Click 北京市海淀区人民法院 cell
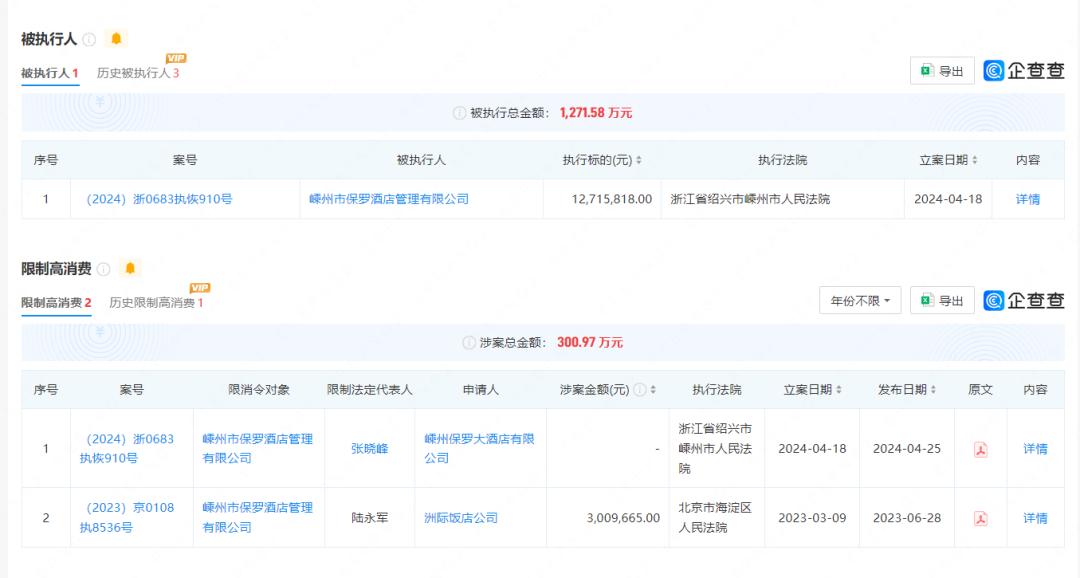The width and height of the screenshot is (1080, 578). 715,517
